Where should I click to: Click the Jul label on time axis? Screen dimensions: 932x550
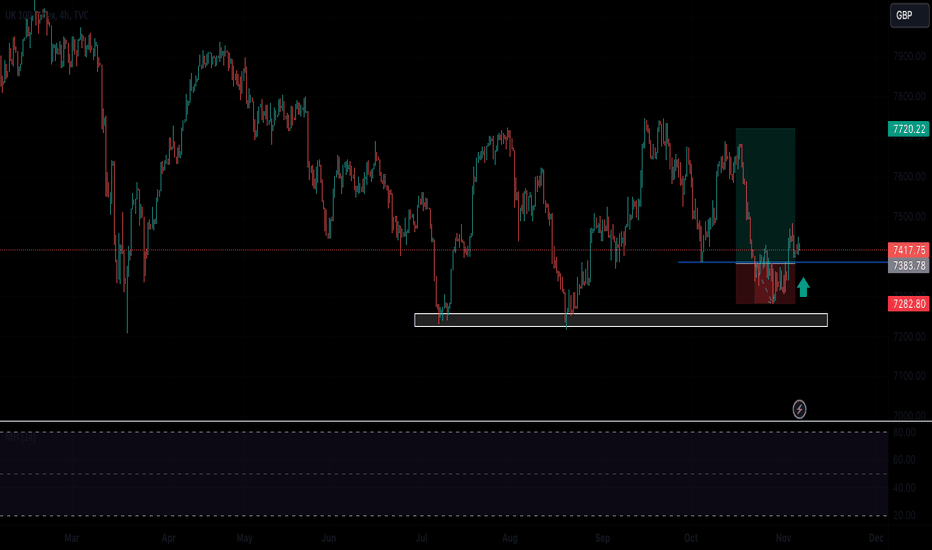421,538
